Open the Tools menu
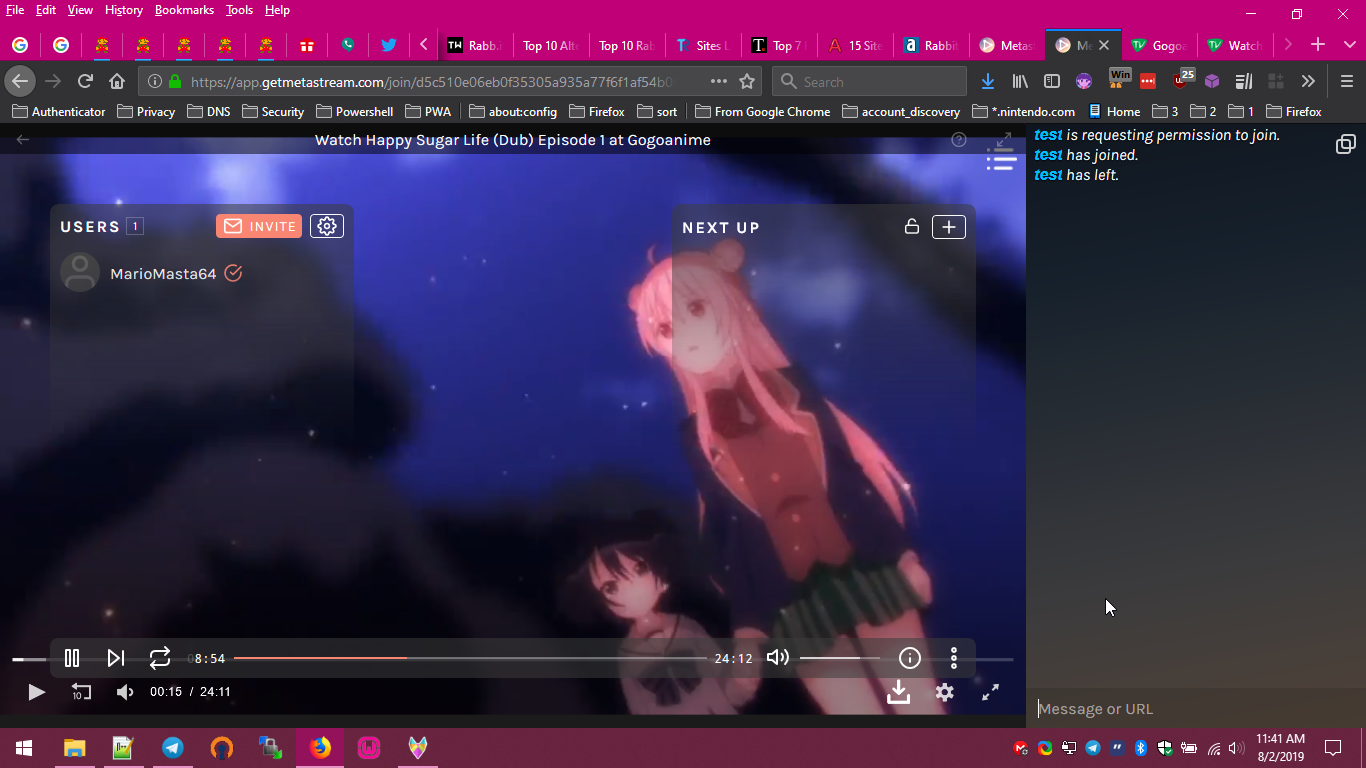The image size is (1366, 768). pos(239,10)
